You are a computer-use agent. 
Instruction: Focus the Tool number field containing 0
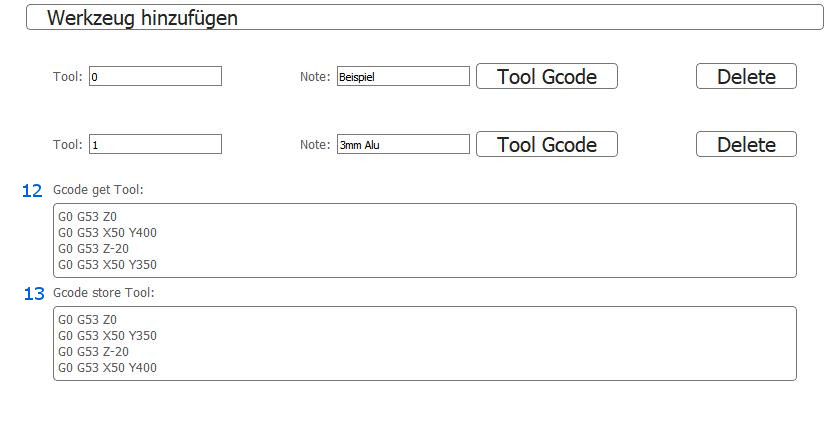click(x=155, y=76)
